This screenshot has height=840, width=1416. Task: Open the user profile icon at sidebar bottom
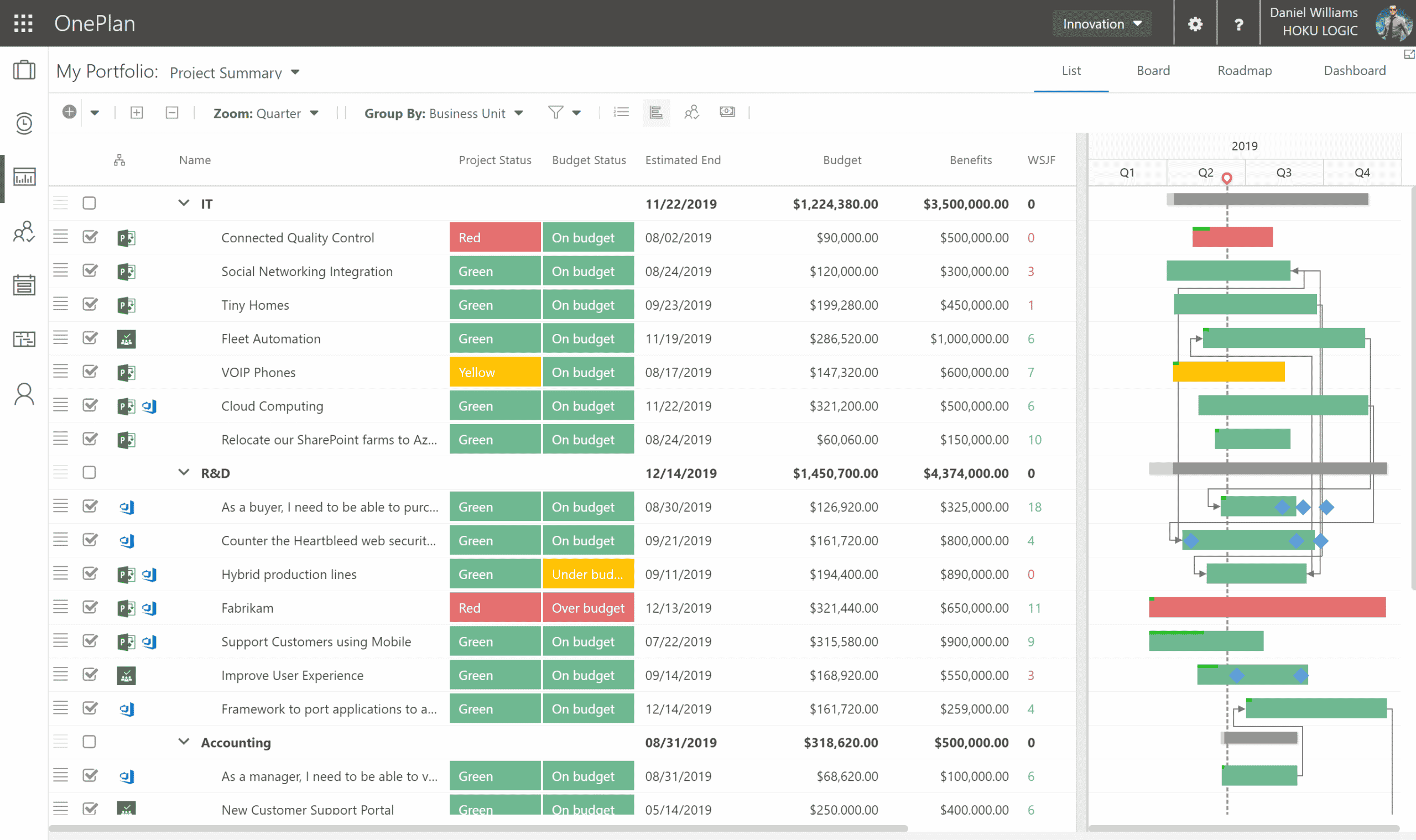(24, 393)
